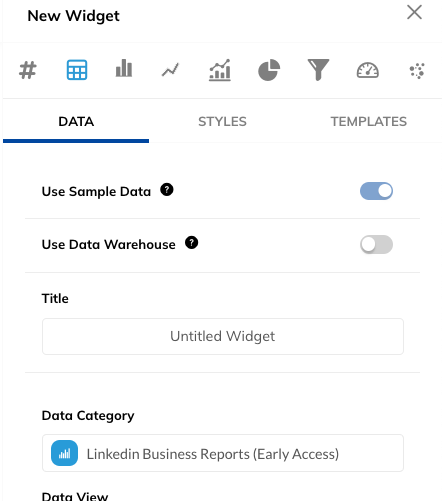
Task: Click the Use Data Warehouse label
Action: tap(109, 245)
